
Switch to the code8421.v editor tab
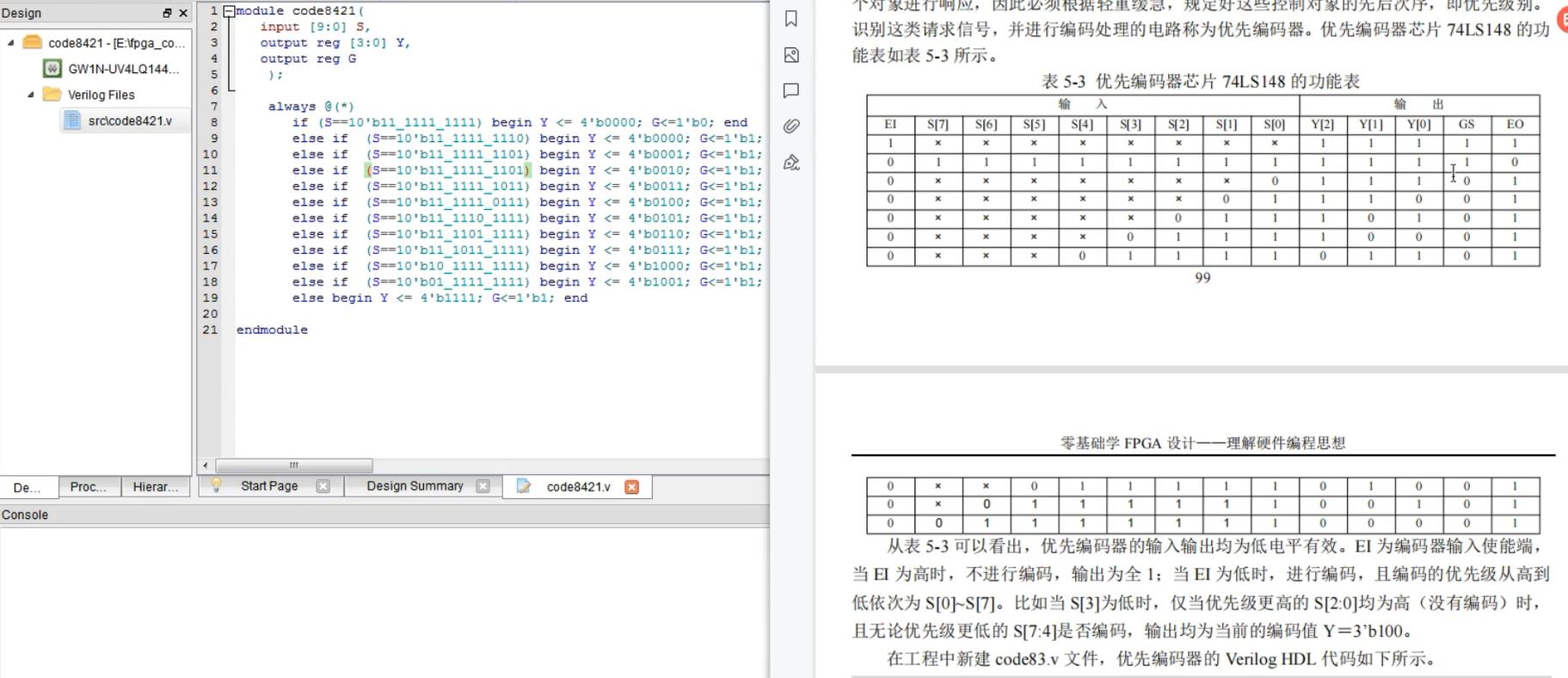click(x=578, y=487)
